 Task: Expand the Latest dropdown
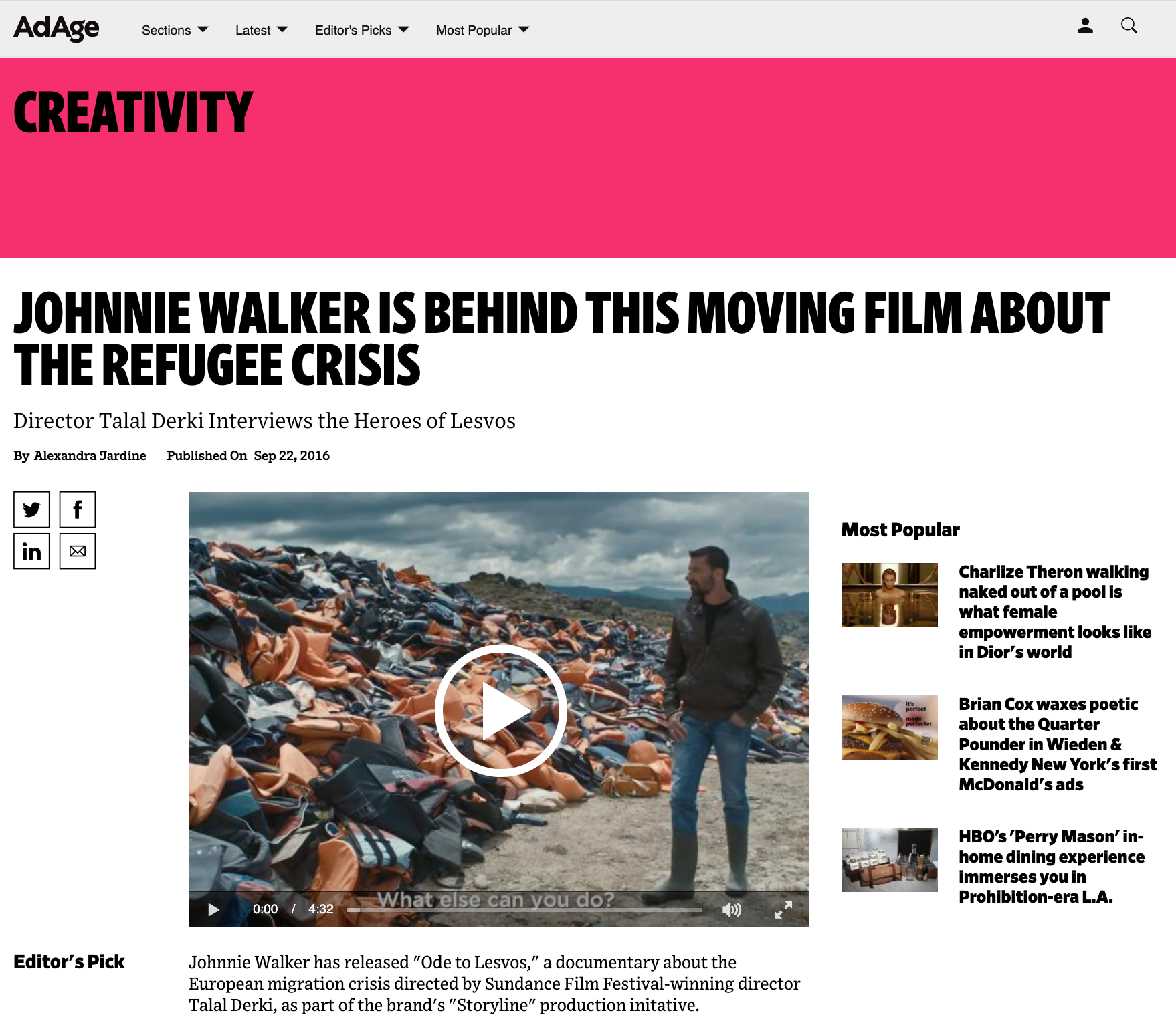tap(262, 30)
